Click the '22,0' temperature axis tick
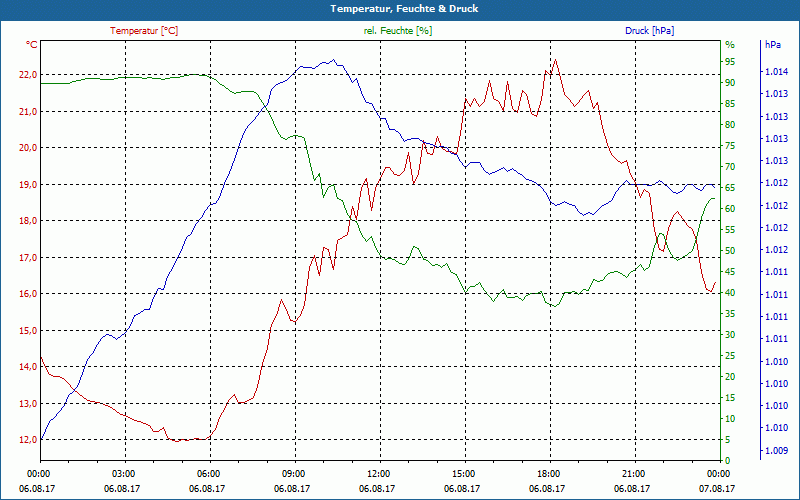 [28, 74]
